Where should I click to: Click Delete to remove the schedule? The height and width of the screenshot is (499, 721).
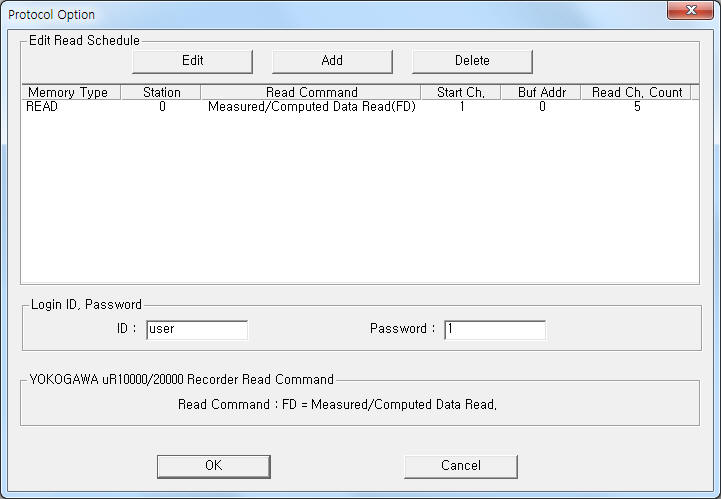pos(472,61)
